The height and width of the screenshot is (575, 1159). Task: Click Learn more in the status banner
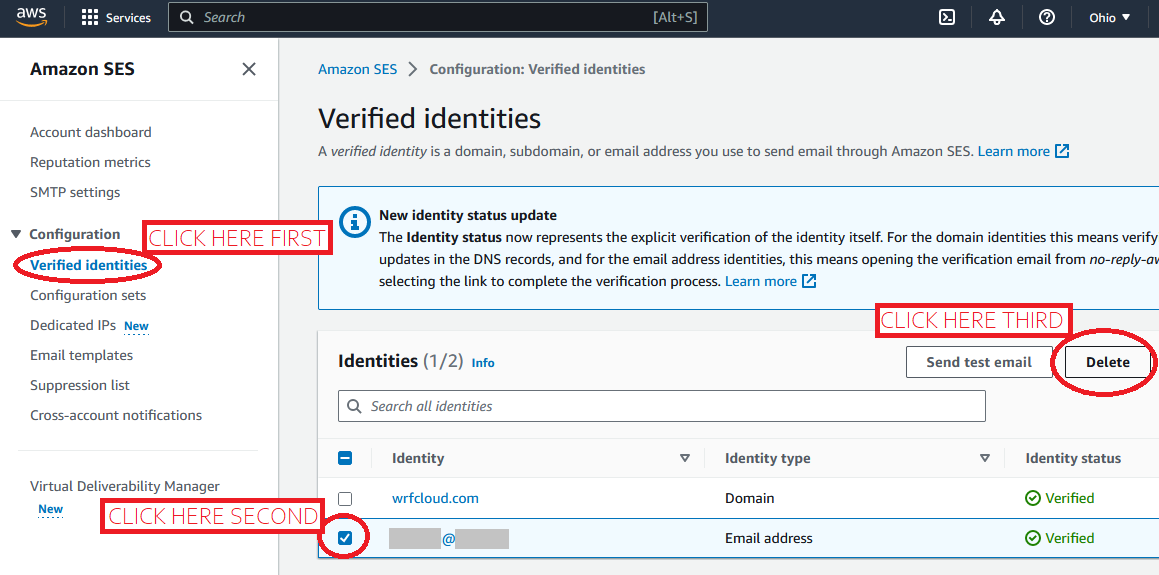(761, 282)
